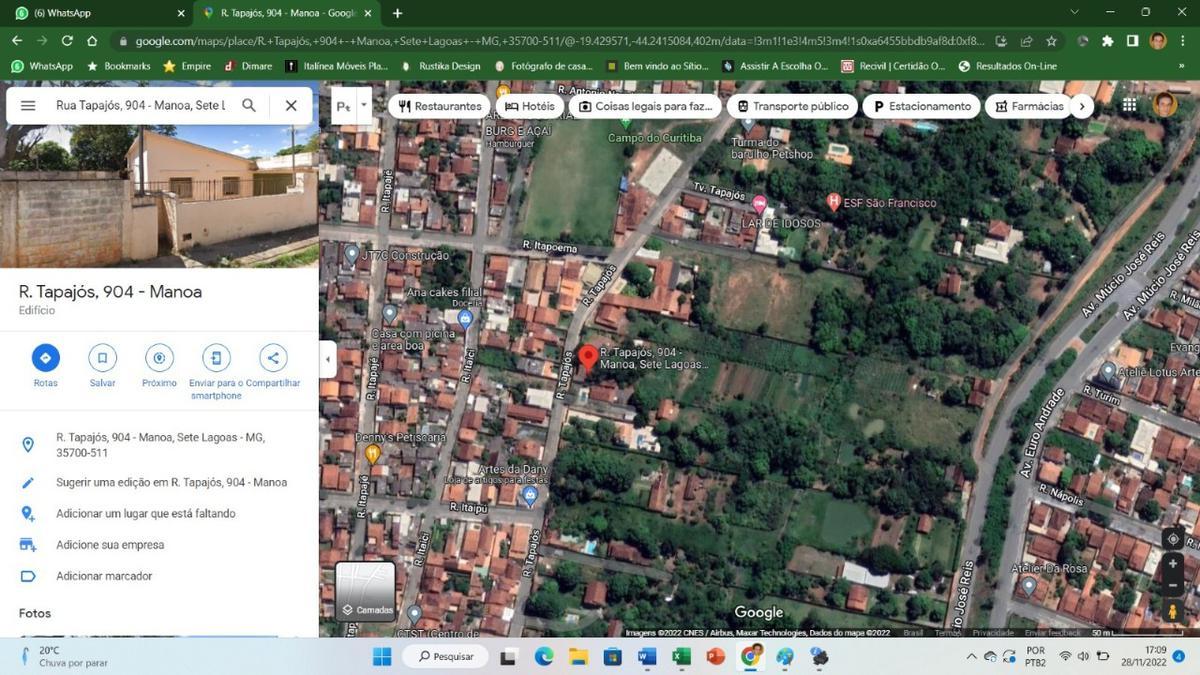The width and height of the screenshot is (1200, 675).
Task: Click the address row with 35700-511
Action: click(x=159, y=445)
